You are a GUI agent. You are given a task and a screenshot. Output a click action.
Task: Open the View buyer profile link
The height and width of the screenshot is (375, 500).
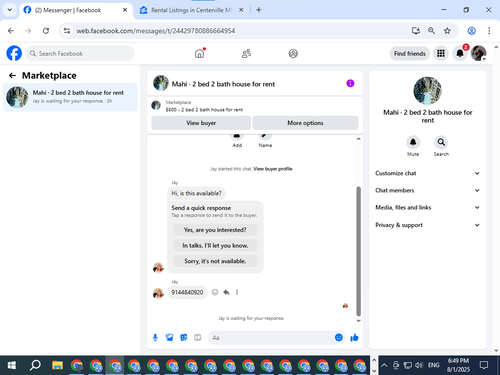point(273,169)
